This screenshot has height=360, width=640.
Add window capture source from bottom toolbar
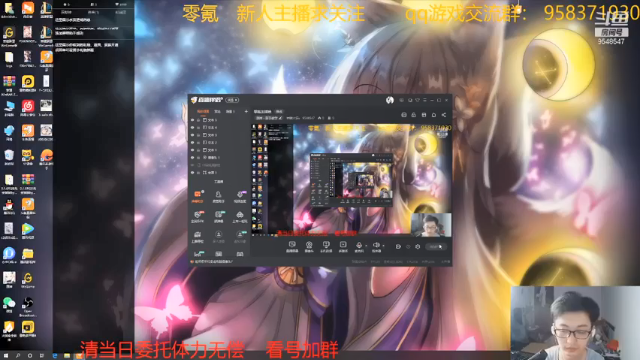point(343,246)
